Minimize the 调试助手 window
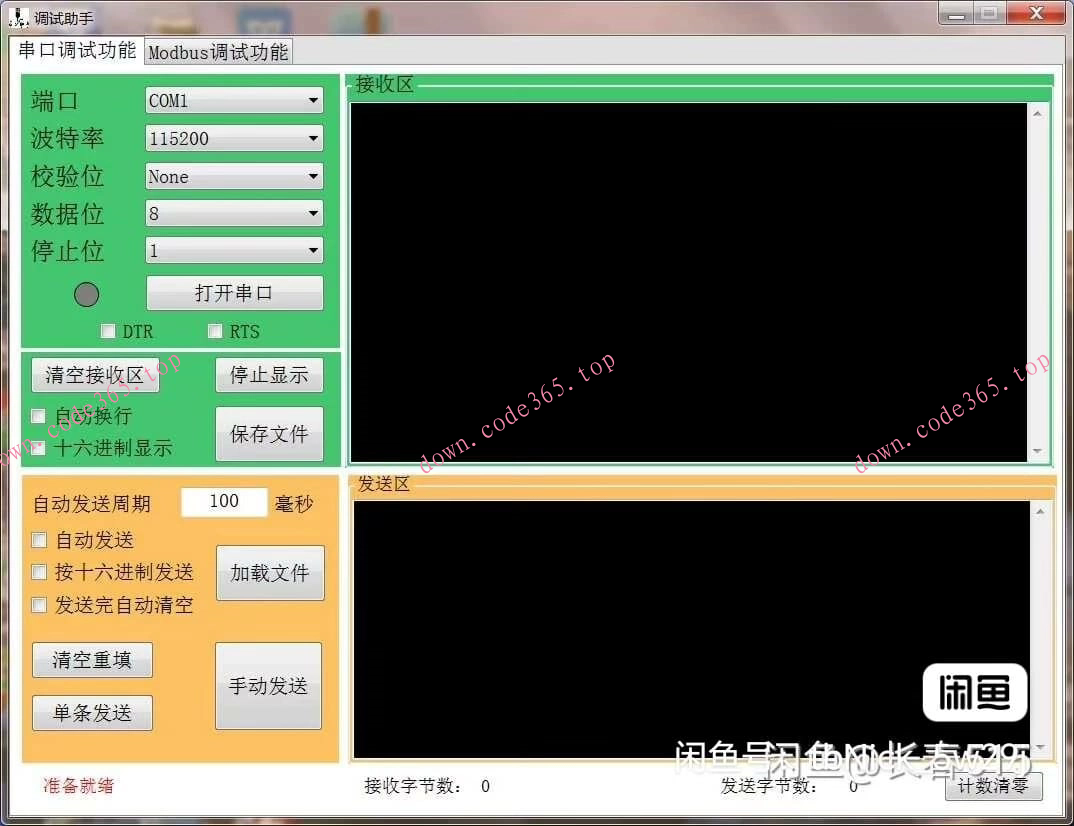Viewport: 1074px width, 826px height. click(x=957, y=14)
